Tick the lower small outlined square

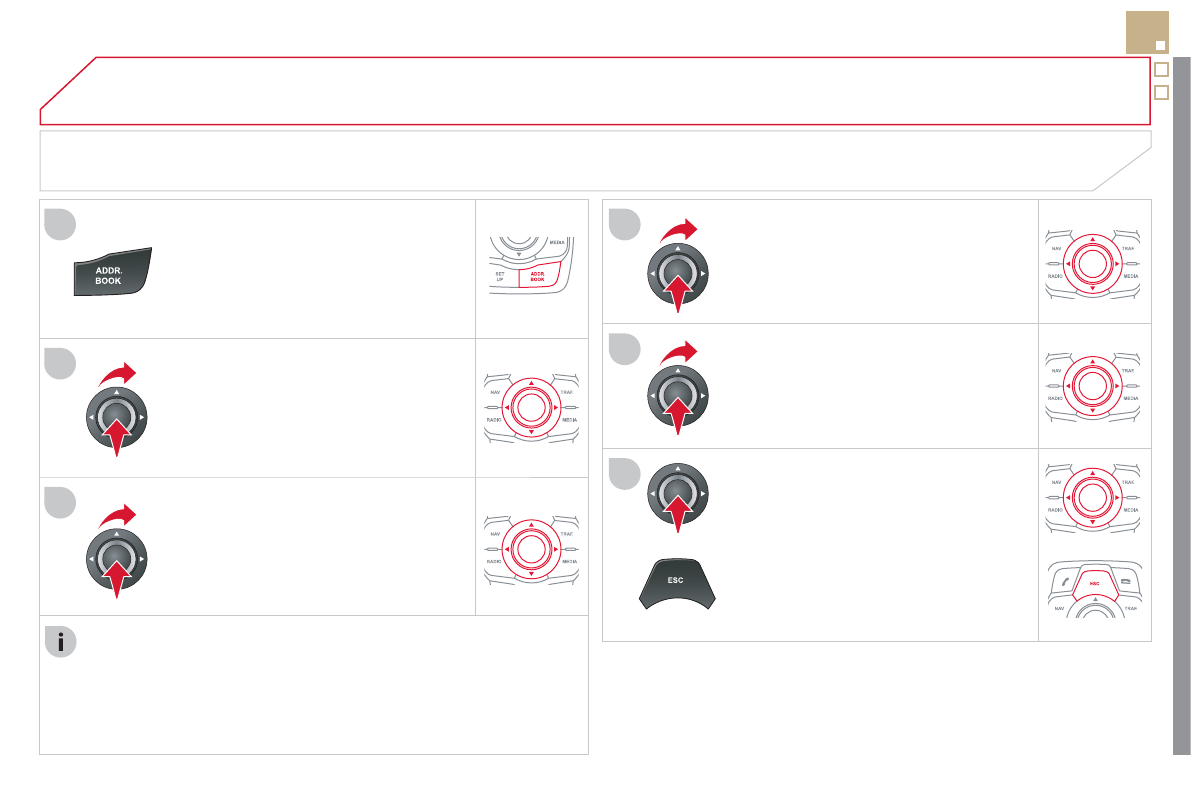(x=1161, y=93)
